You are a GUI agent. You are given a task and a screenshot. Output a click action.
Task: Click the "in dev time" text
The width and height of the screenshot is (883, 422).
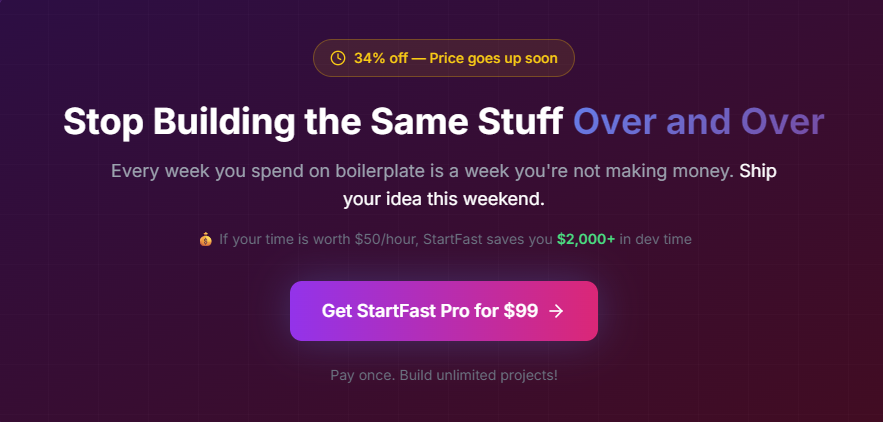point(656,240)
